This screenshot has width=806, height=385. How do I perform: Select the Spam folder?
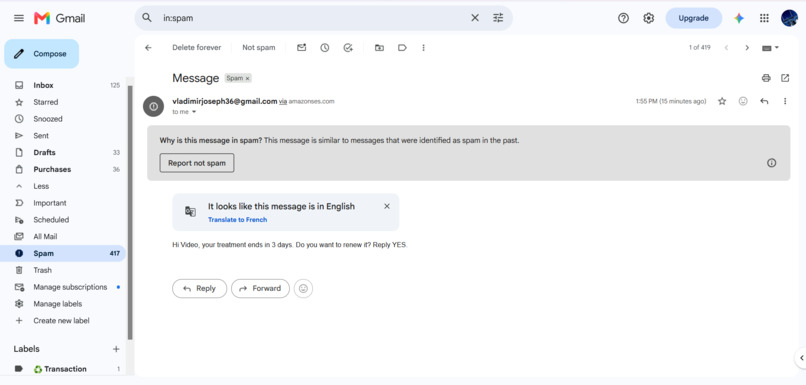[63, 253]
